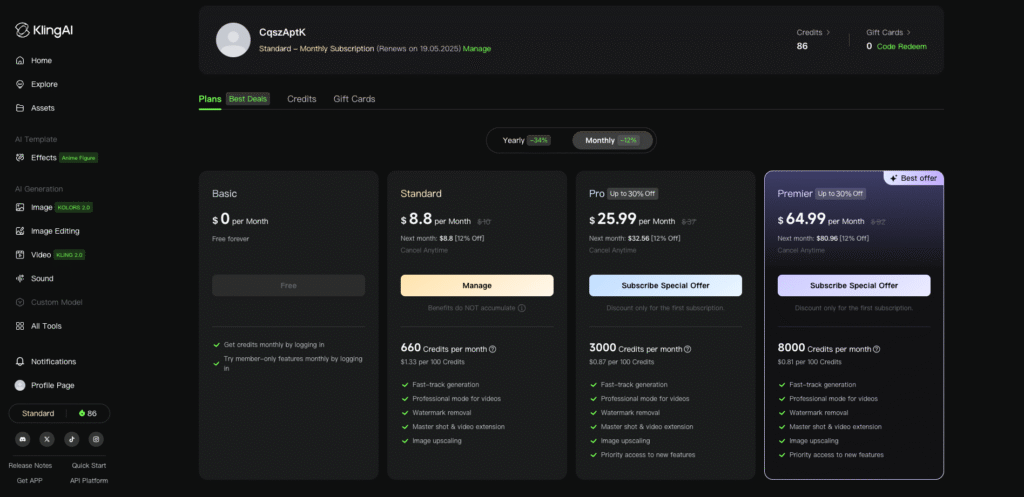
Task: Open the Assets section icon
Action: (x=20, y=108)
